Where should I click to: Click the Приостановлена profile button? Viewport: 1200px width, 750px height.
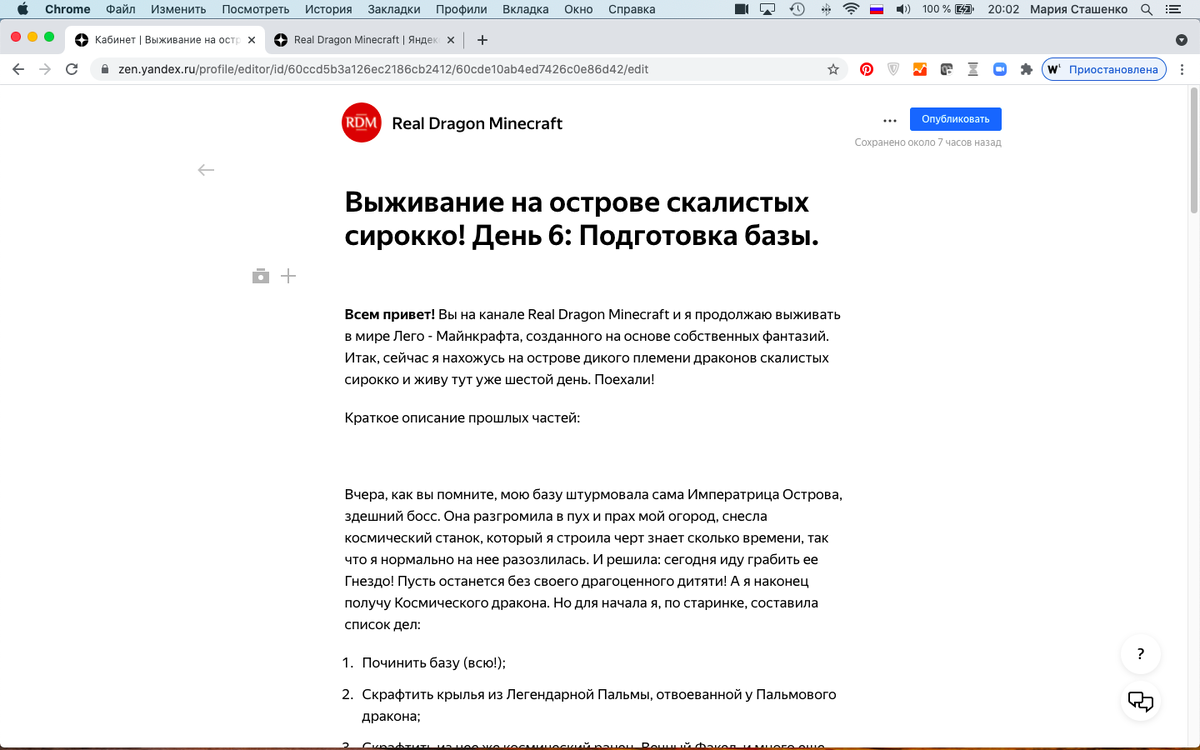click(x=1103, y=70)
